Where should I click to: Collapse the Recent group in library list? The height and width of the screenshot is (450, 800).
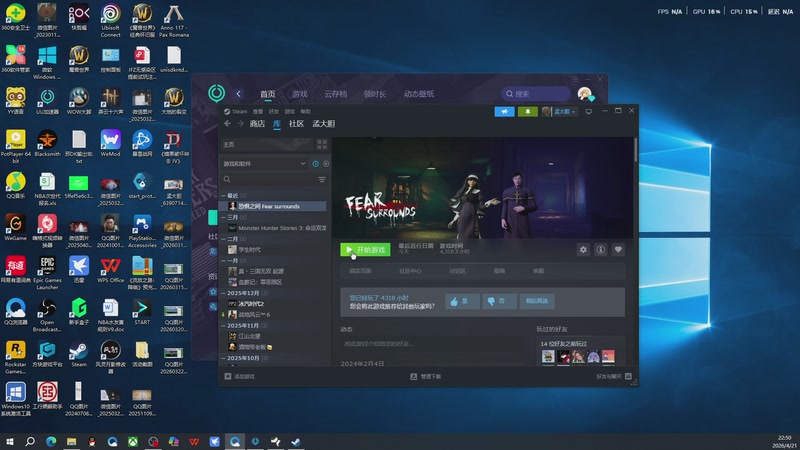(x=223, y=195)
